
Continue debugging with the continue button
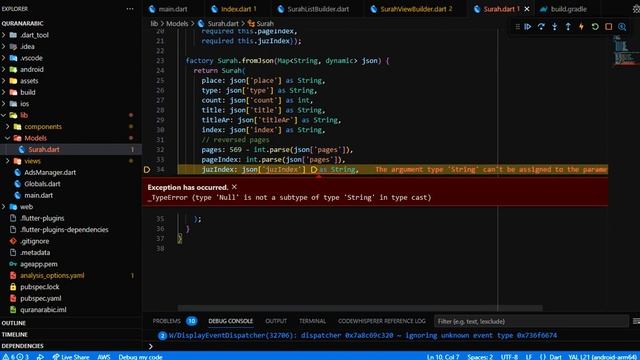(x=528, y=27)
